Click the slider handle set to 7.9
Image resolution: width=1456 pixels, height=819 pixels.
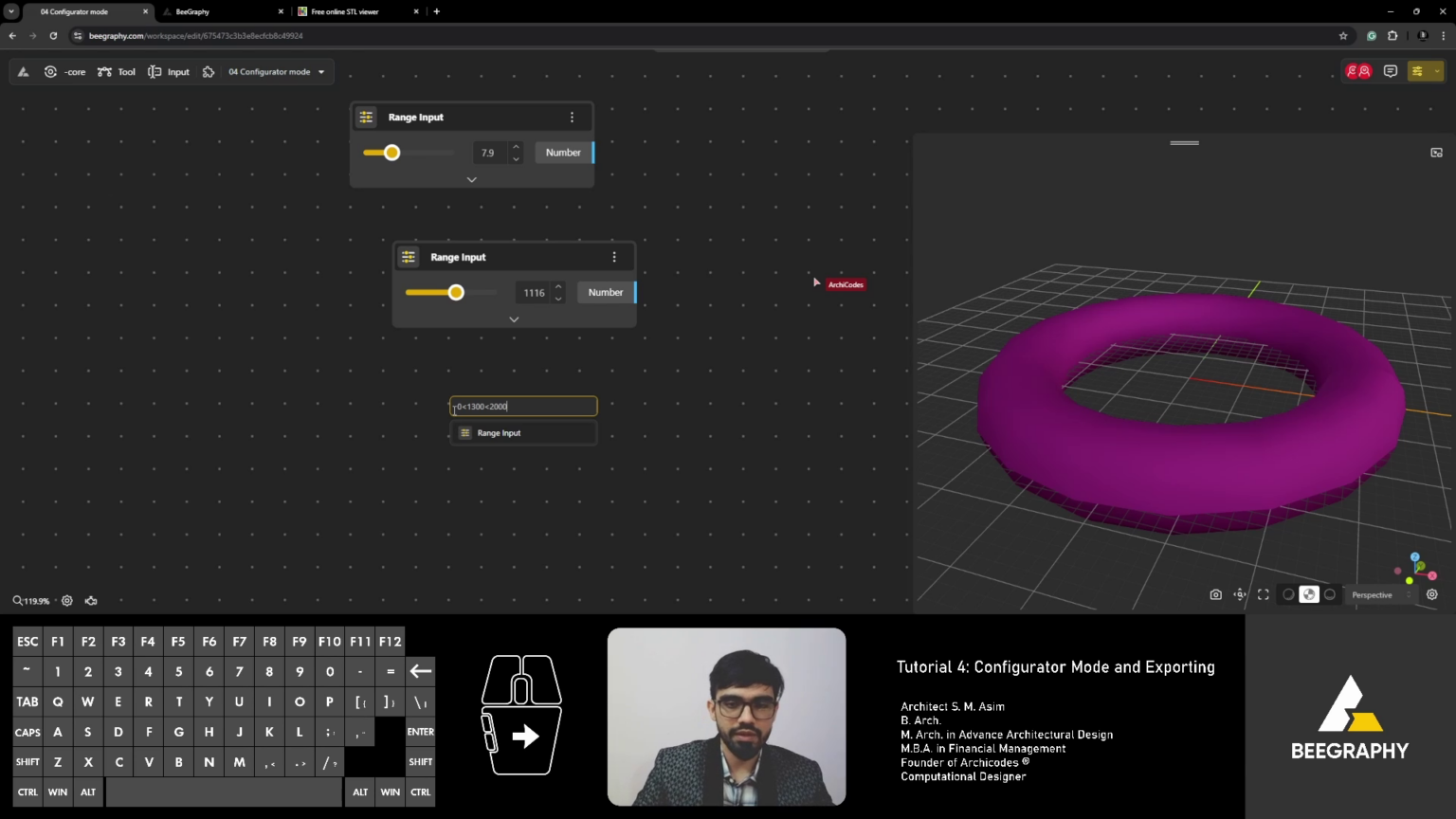click(x=391, y=152)
